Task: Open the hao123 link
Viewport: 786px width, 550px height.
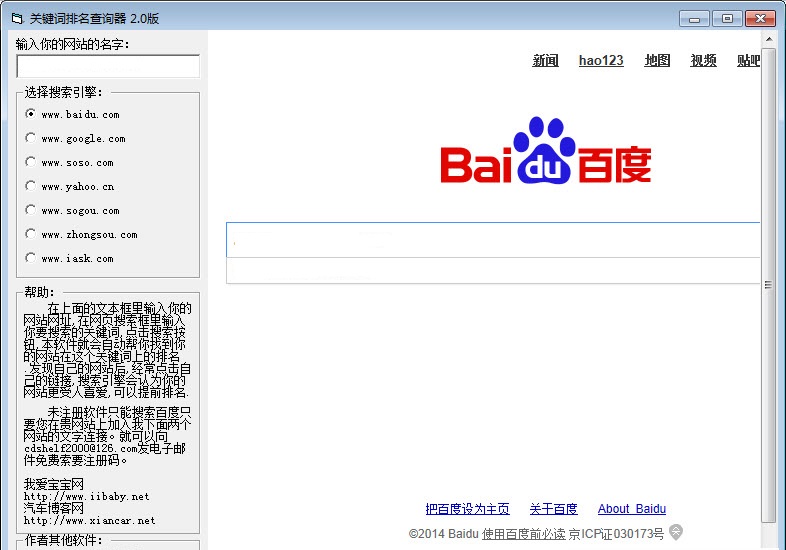Action: click(x=601, y=61)
